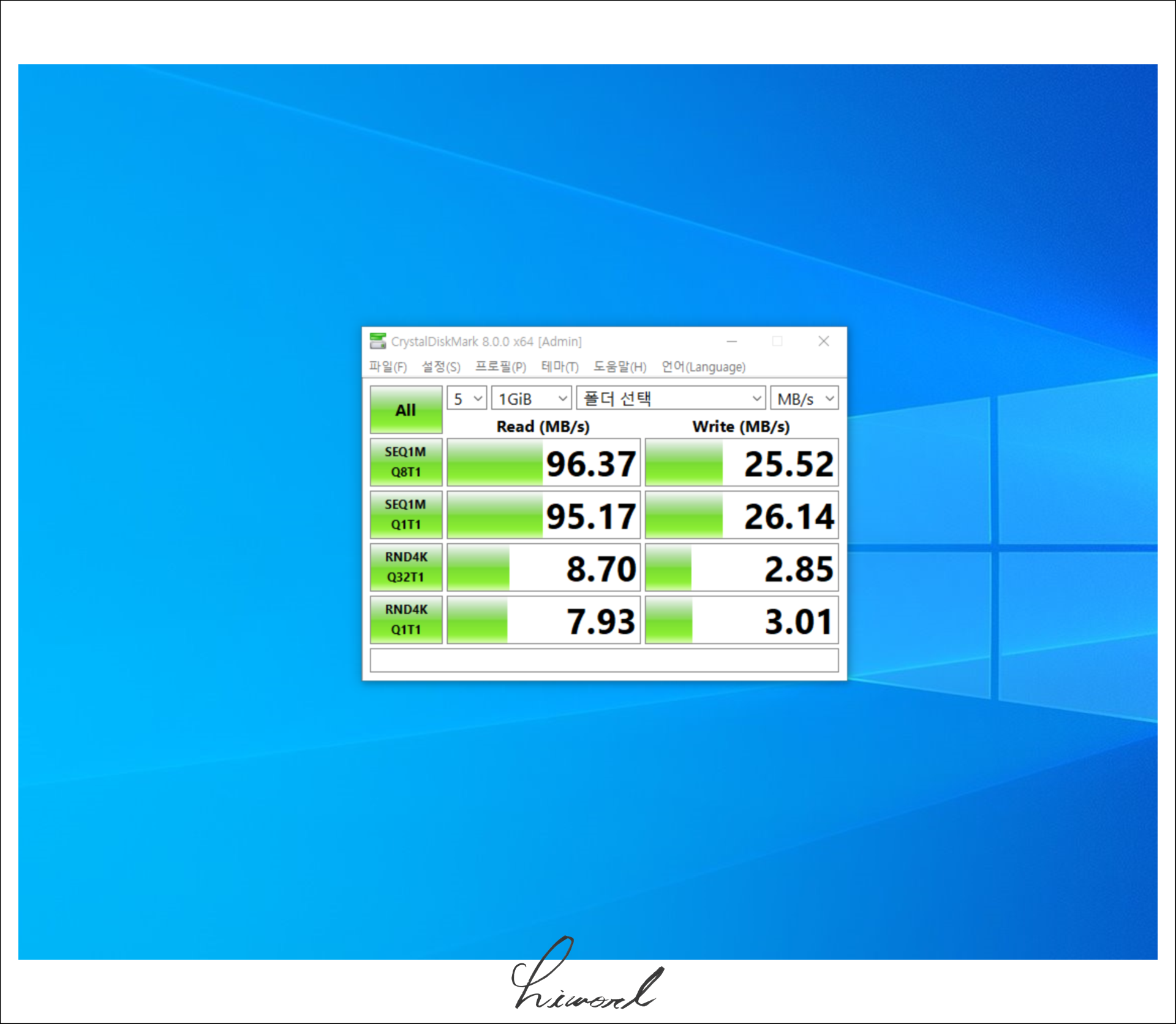The height and width of the screenshot is (1024, 1176).
Task: Start the SEQ1M Q8T1 test
Action: tap(405, 462)
